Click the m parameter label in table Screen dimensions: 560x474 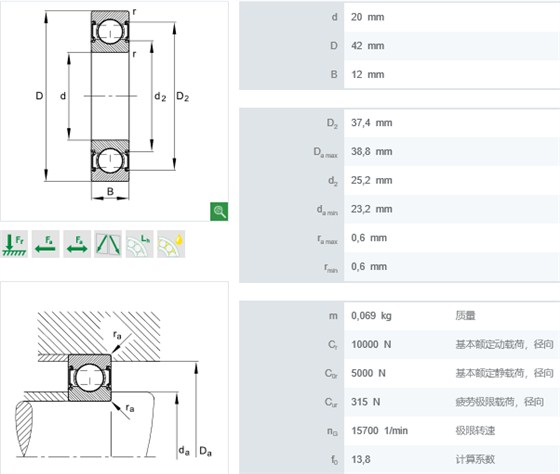click(x=333, y=316)
